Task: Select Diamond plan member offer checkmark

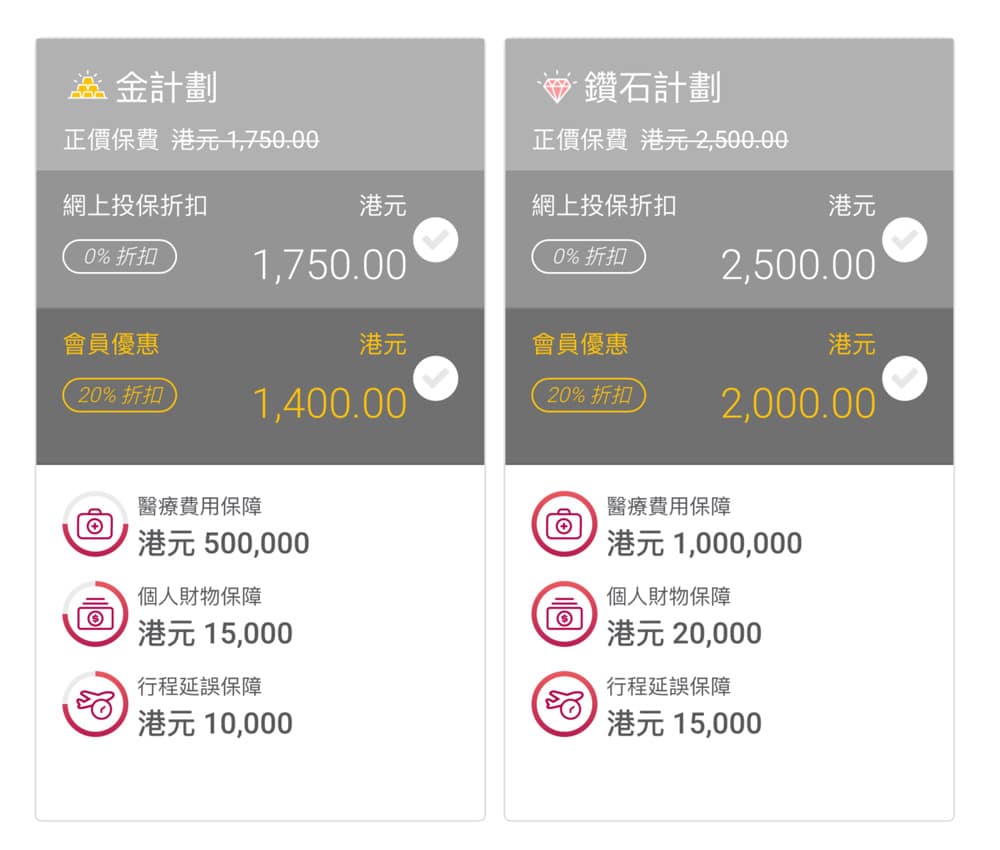Action: [905, 378]
